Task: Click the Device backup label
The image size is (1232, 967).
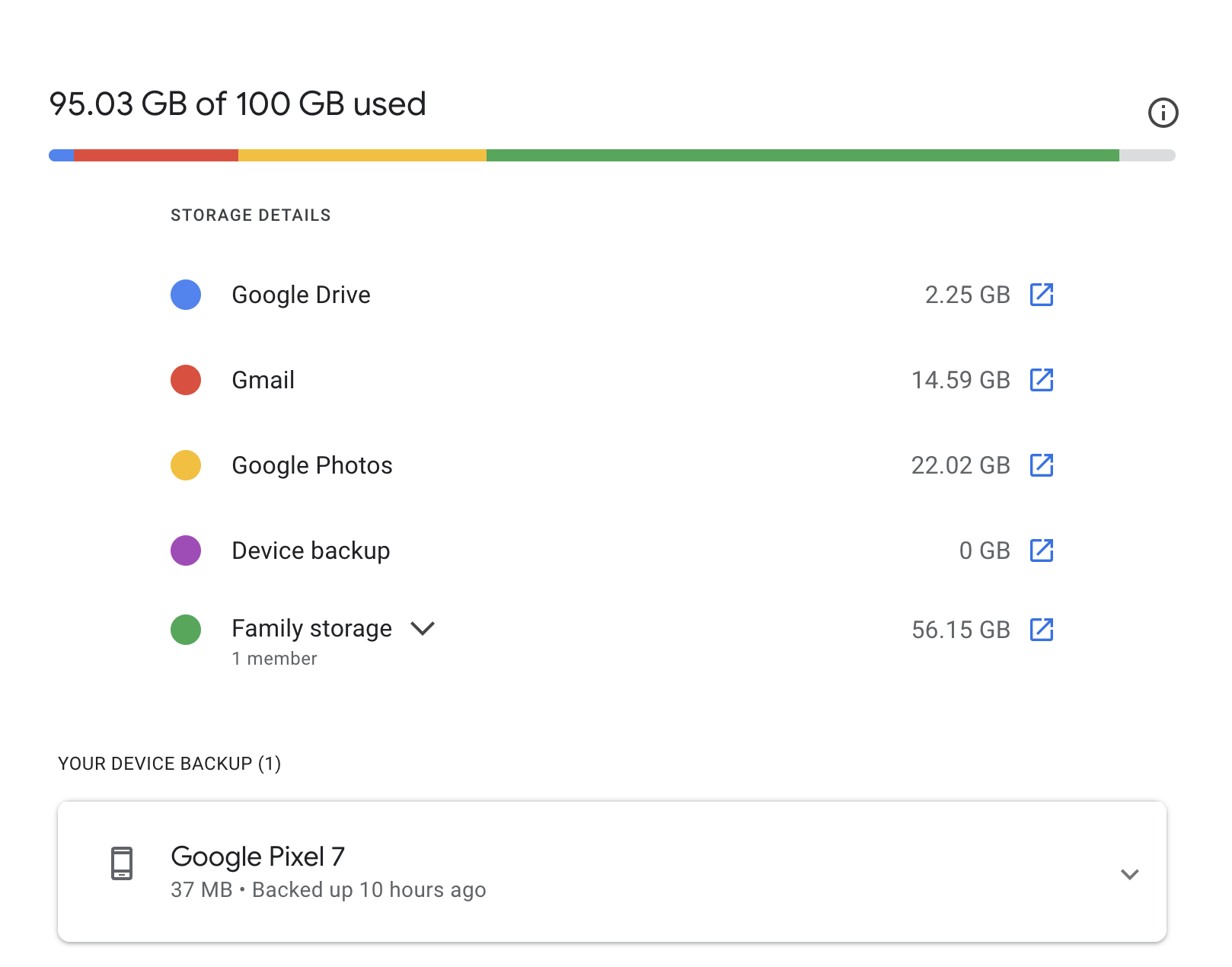Action: tap(311, 551)
